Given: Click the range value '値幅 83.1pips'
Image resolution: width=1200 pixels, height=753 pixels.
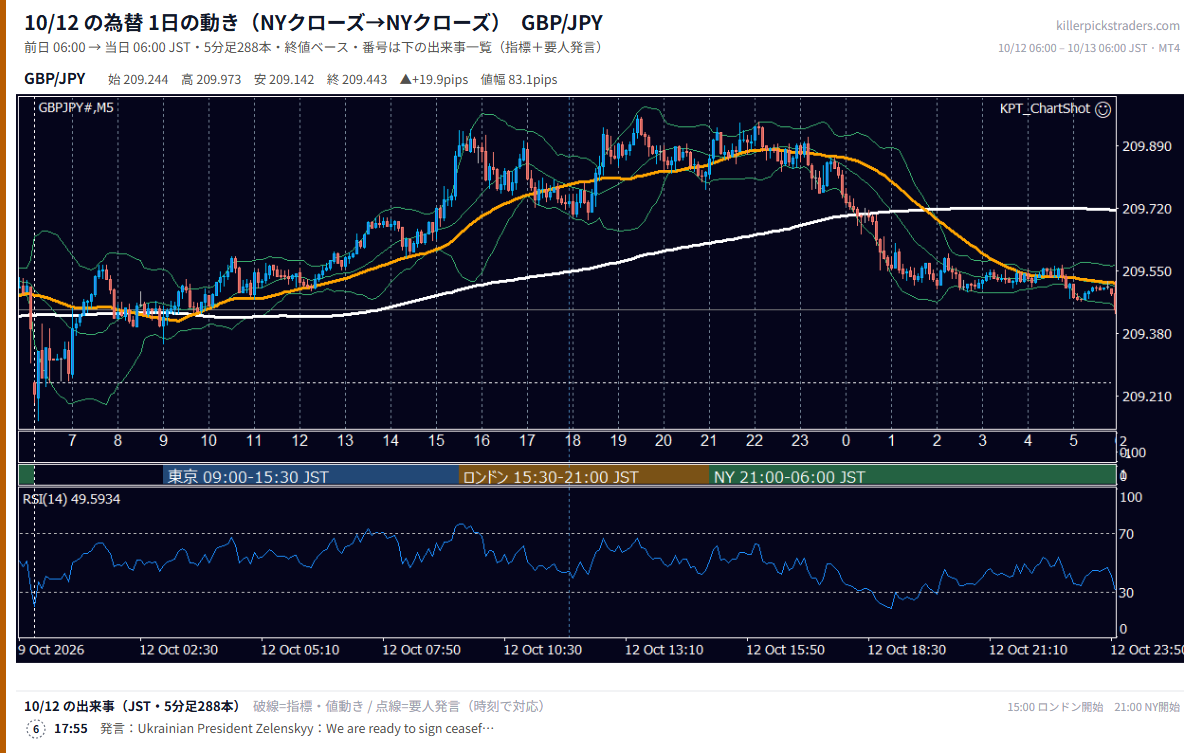Looking at the screenshot, I should [x=519, y=79].
